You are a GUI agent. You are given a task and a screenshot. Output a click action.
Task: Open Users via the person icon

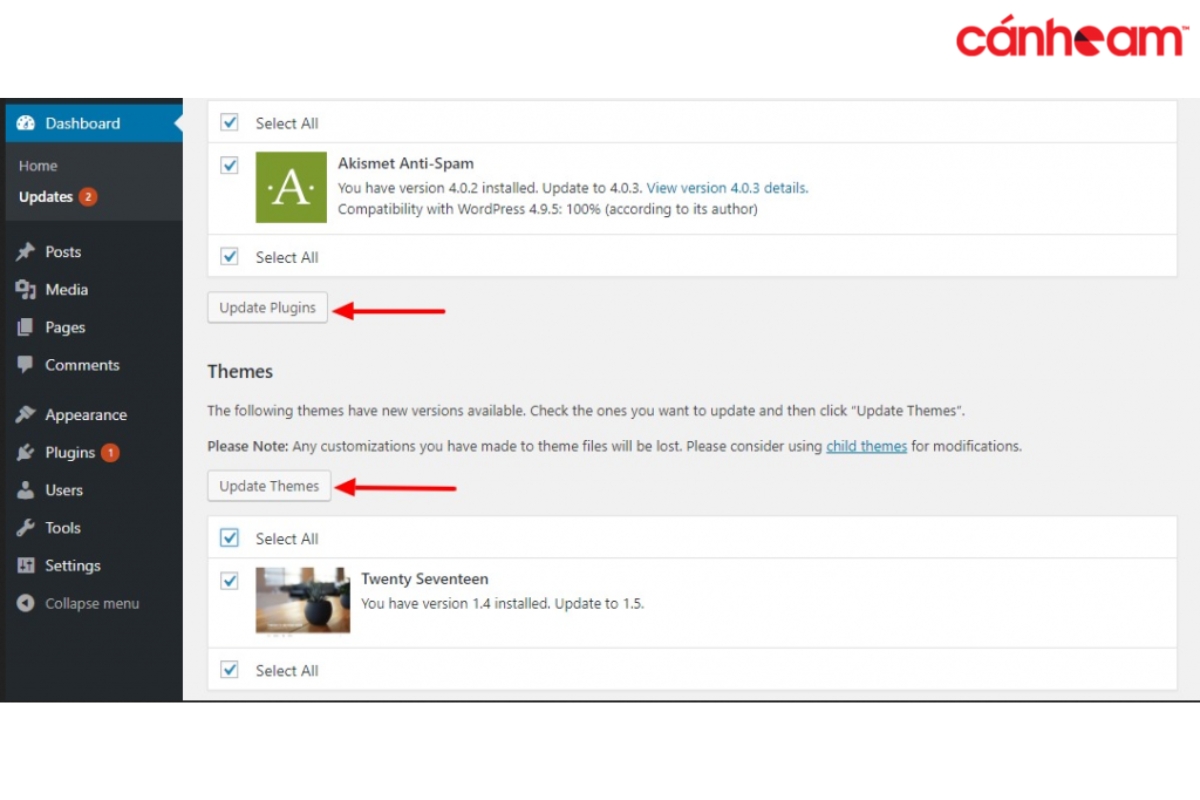pos(26,490)
